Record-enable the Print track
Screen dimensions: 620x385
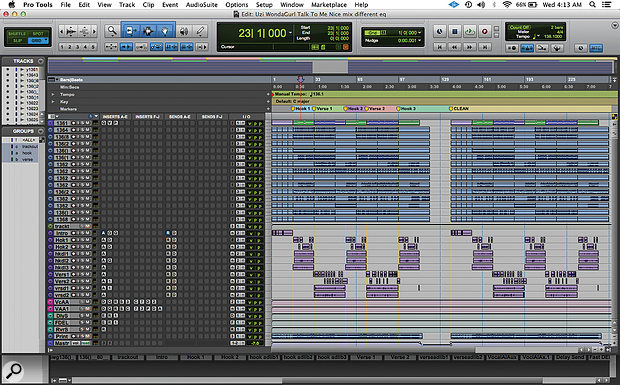pos(73,336)
